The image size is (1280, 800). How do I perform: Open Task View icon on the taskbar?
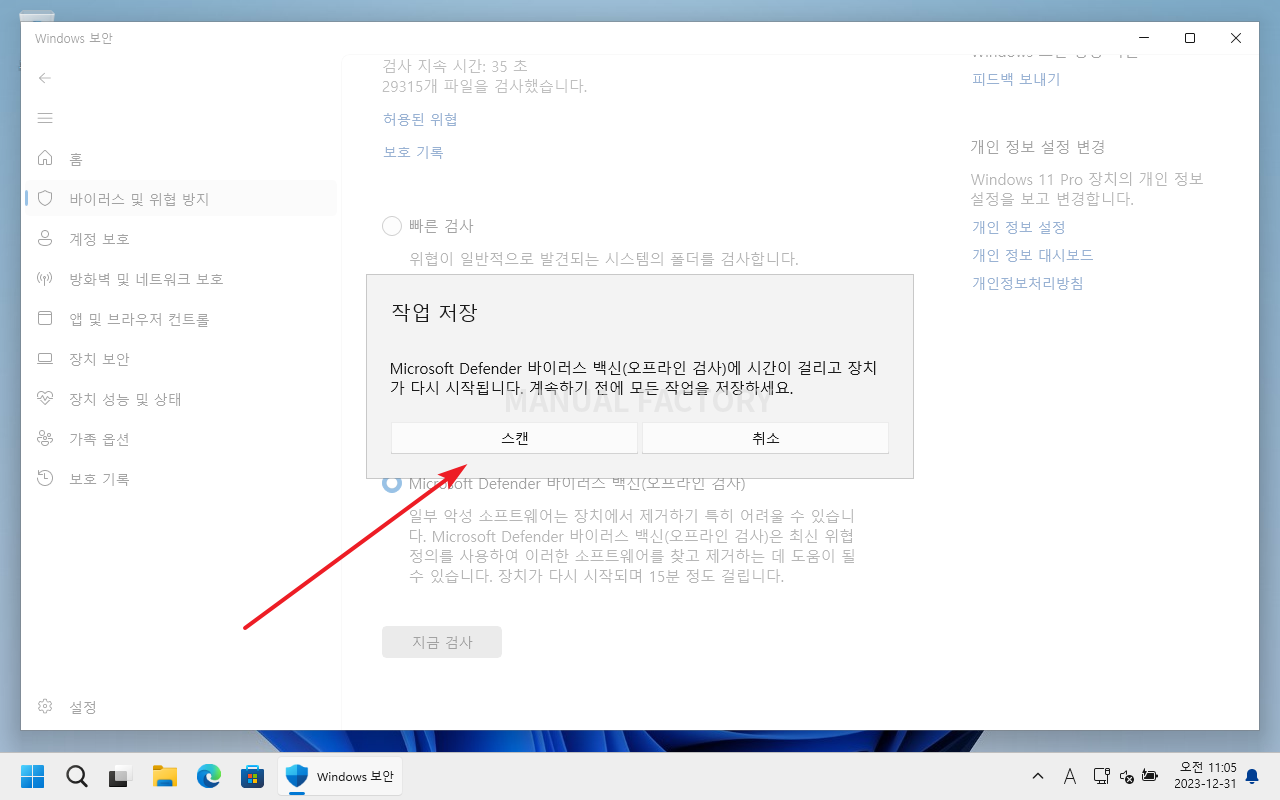[120, 776]
